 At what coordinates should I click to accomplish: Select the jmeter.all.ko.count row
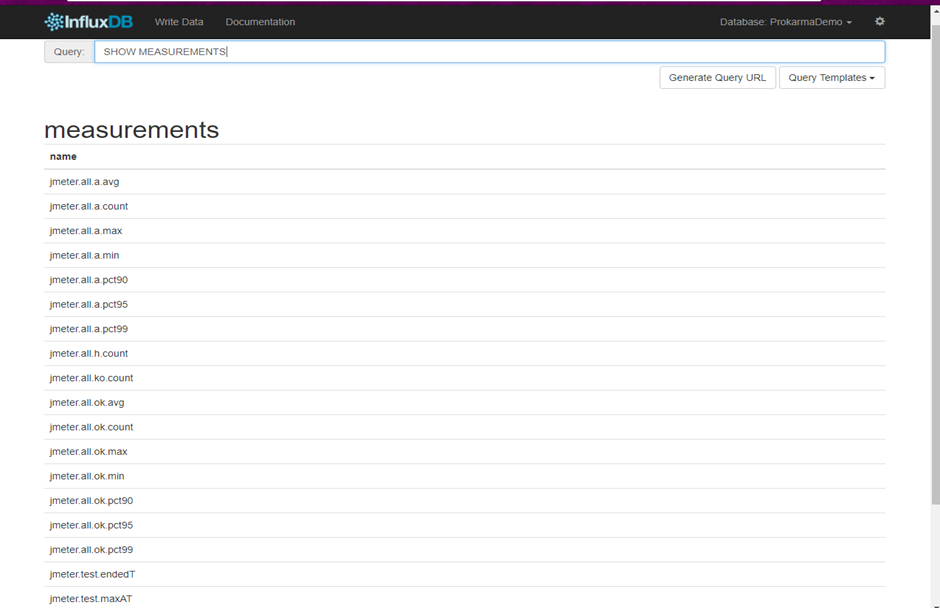(465, 378)
